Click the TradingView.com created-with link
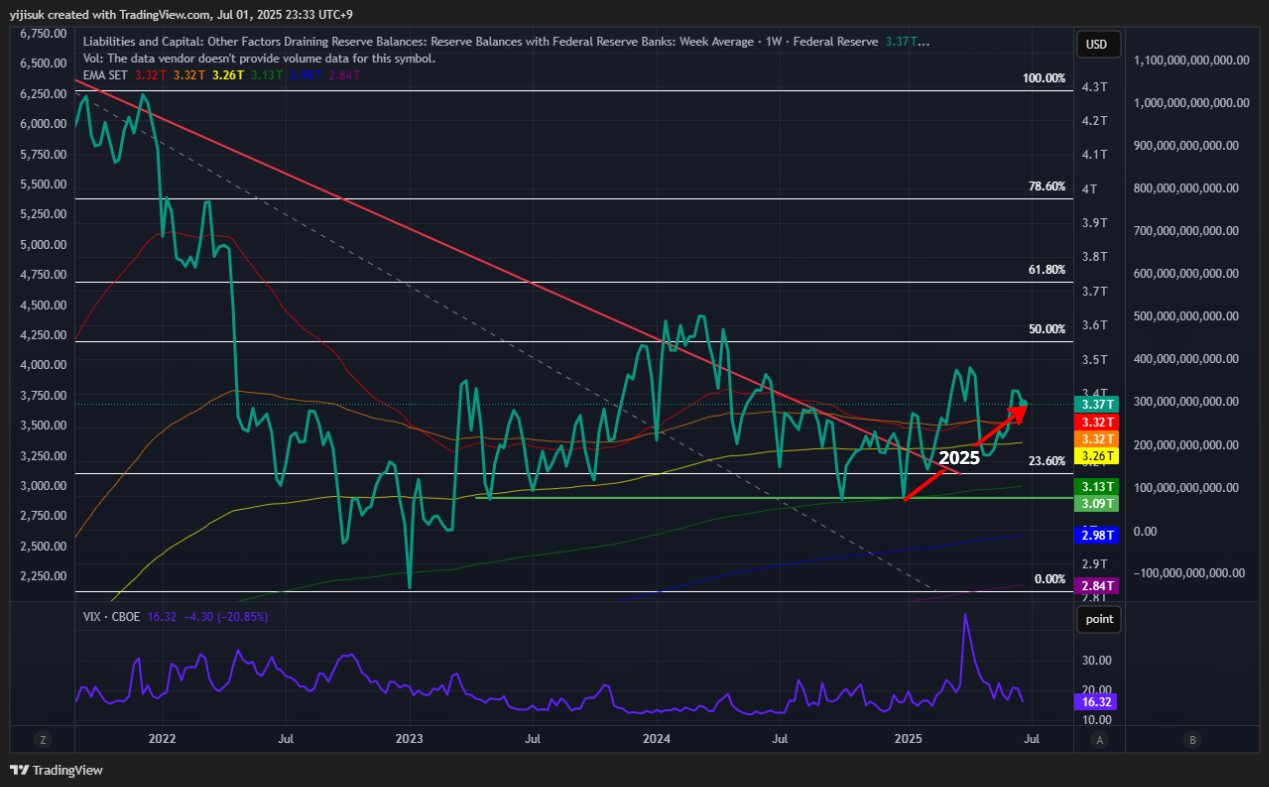 pos(169,14)
